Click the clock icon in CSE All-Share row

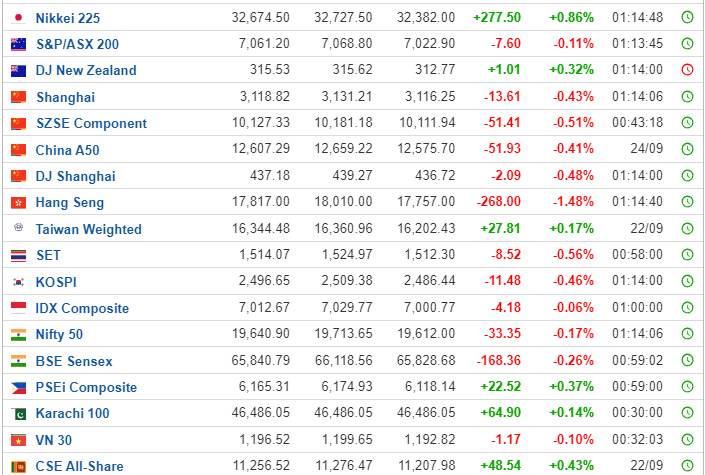pos(687,466)
